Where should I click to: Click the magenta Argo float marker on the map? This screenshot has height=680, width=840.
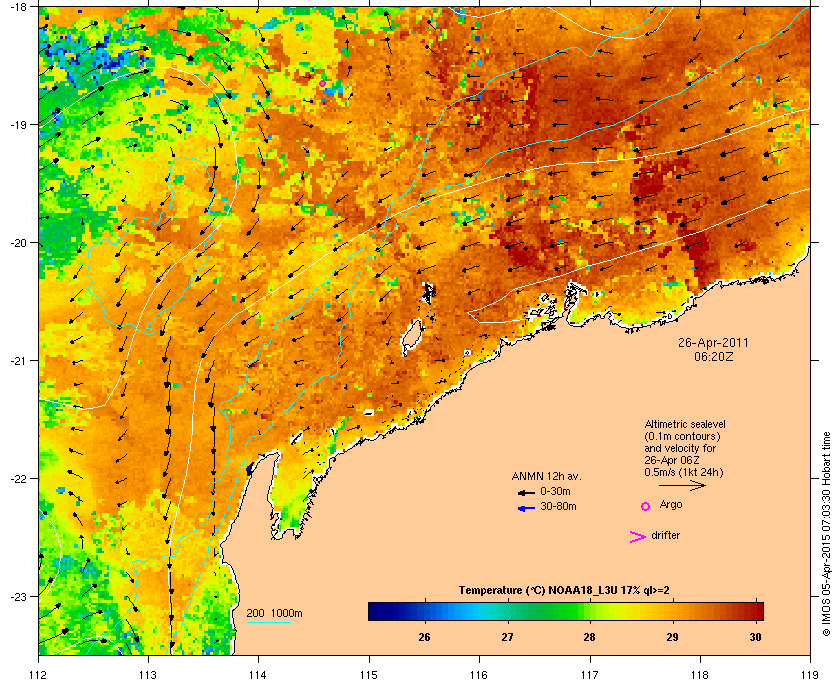point(322,84)
